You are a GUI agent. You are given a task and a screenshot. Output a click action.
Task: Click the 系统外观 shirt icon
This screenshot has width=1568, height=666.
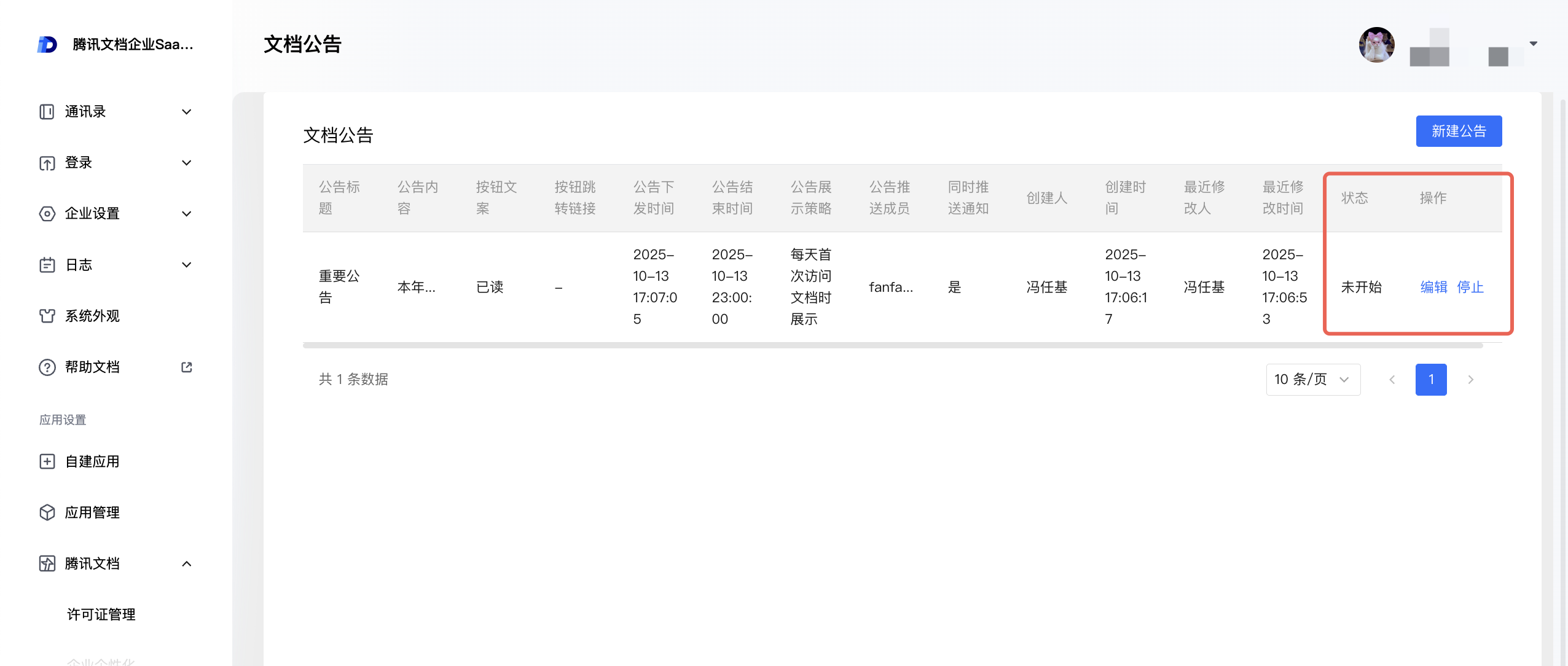click(47, 316)
